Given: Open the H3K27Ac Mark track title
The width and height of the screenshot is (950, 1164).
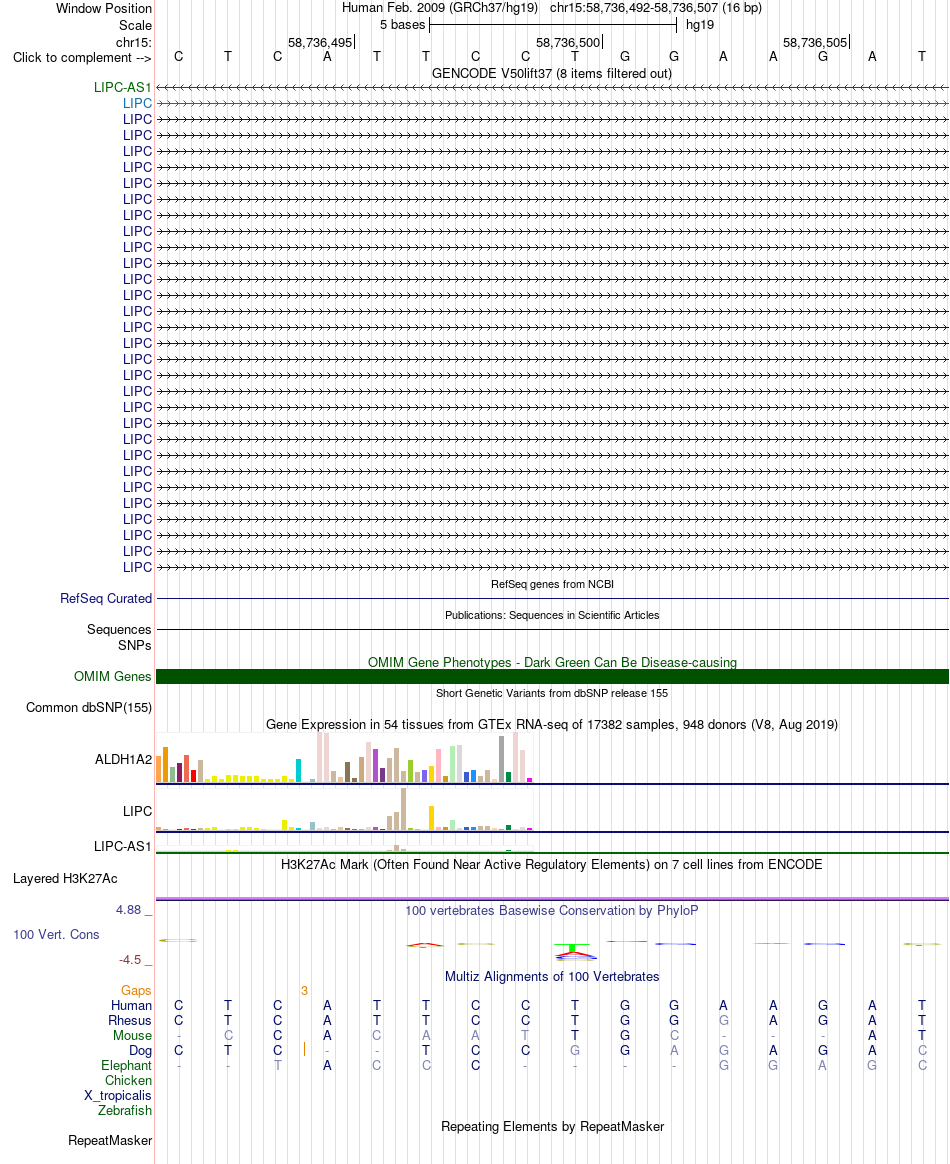Looking at the screenshot, I should [x=551, y=865].
